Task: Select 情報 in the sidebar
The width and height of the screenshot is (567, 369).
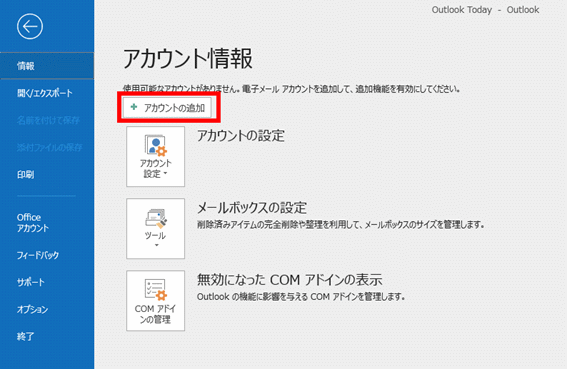Action: click(47, 66)
